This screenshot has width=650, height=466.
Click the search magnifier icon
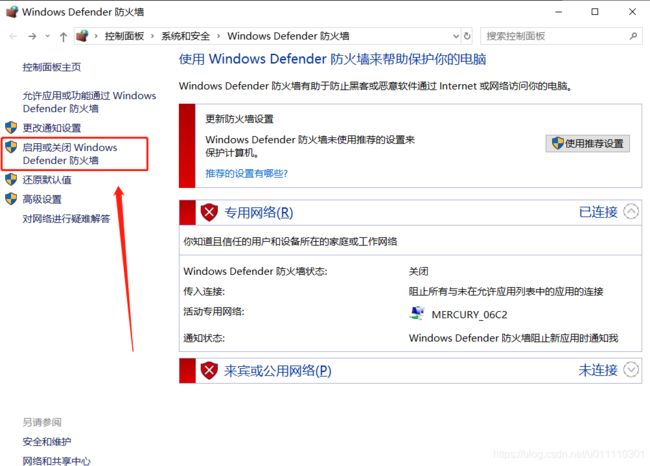point(633,36)
